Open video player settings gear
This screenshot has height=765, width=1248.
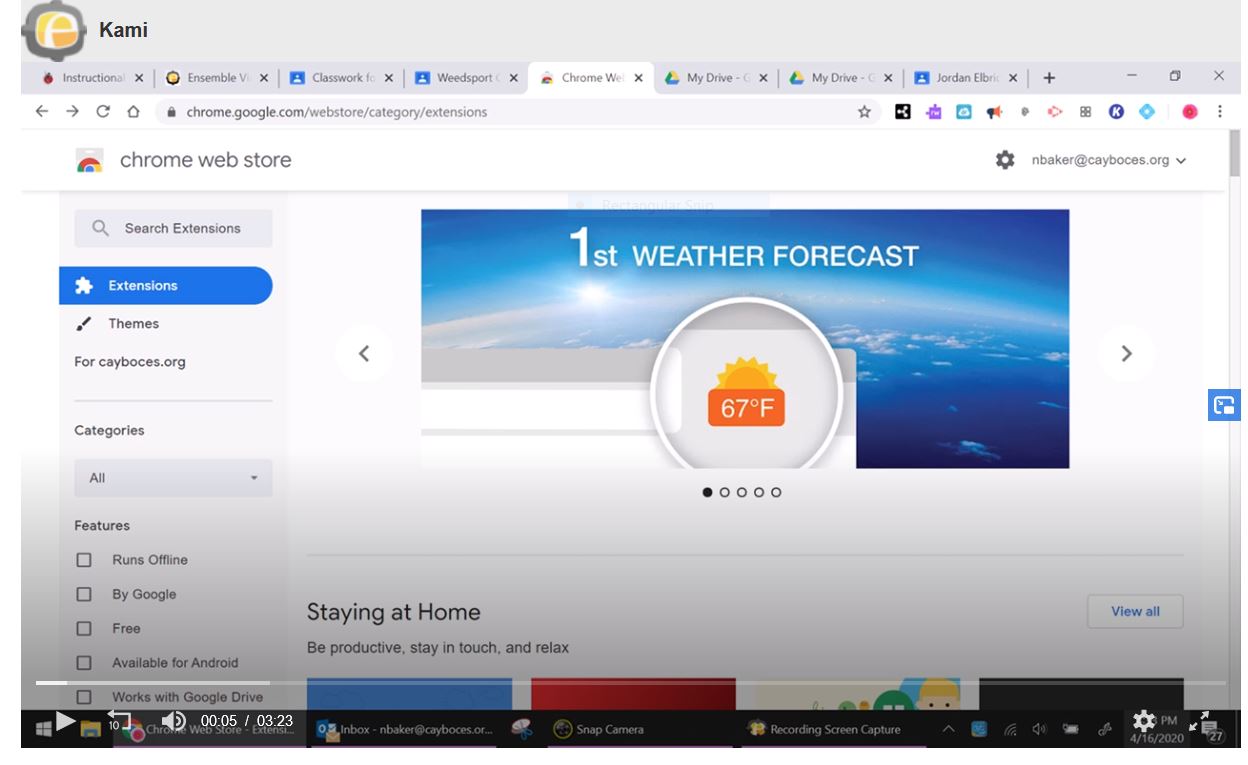(x=1144, y=721)
